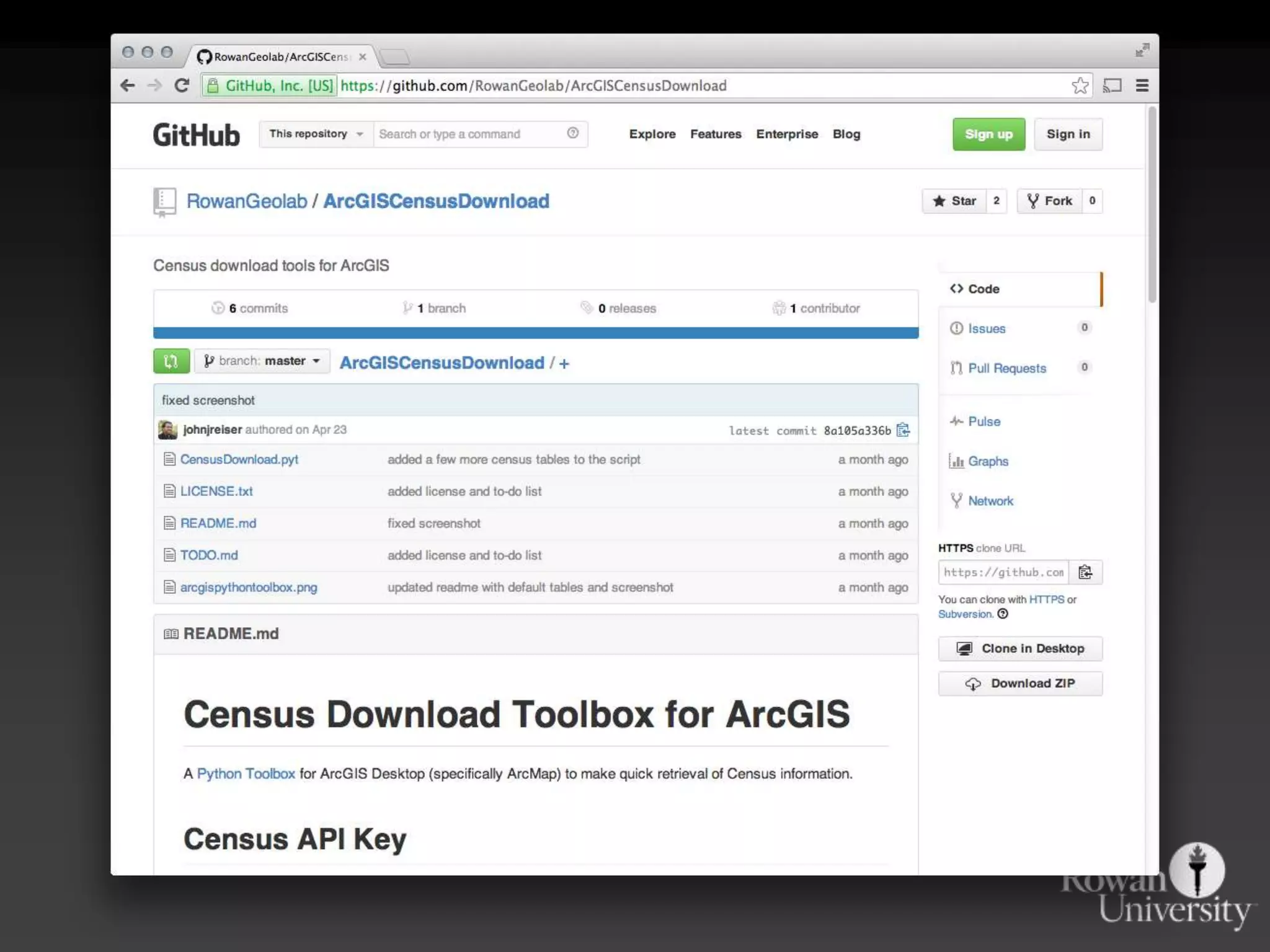Open the CensusDownload.pyt file link
Image resolution: width=1270 pixels, height=952 pixels.
coord(239,459)
